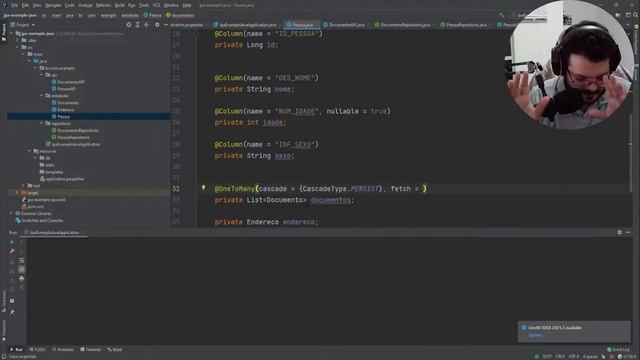
Task: Collapse the src folder in project tree
Action: (18, 47)
